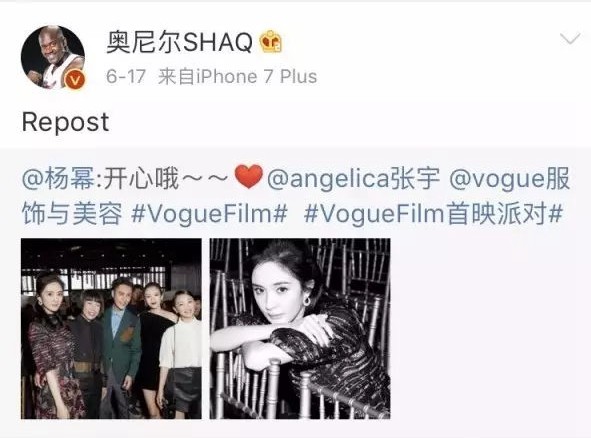The width and height of the screenshot is (591, 438).
Task: Expand the post options chevron
Action: (570, 38)
